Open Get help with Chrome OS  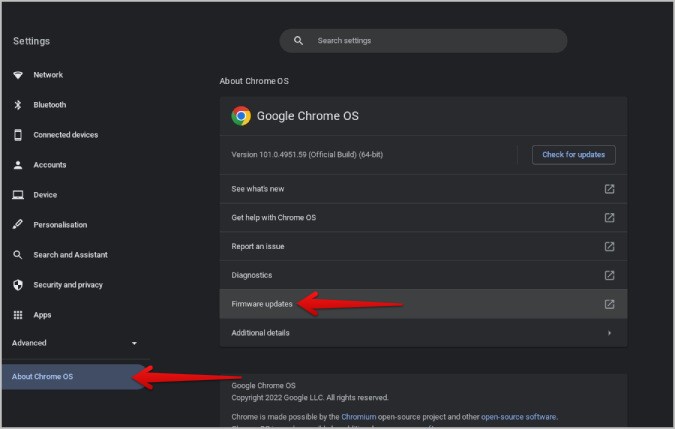423,218
